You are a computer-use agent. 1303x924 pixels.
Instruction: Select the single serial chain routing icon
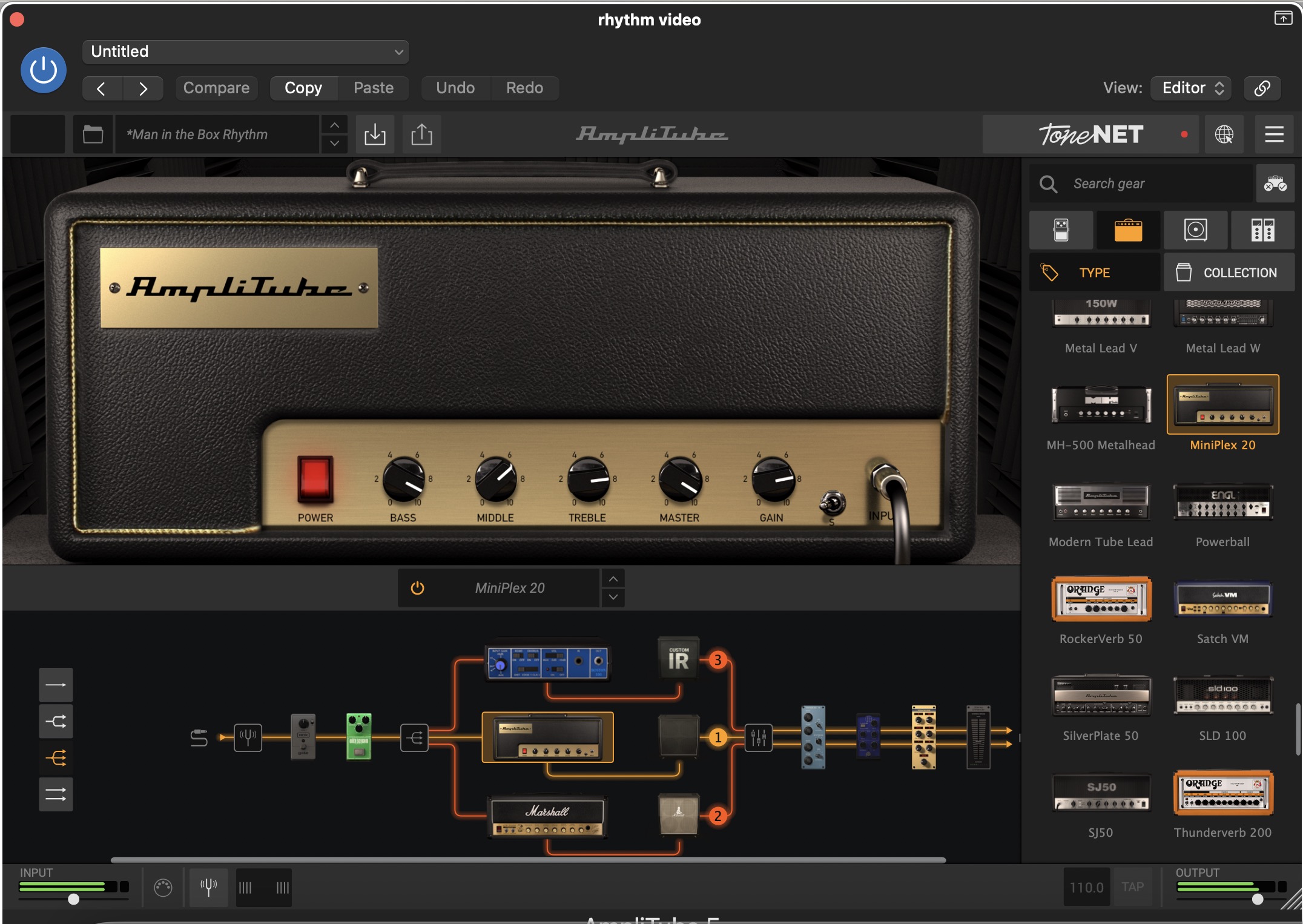tap(56, 685)
